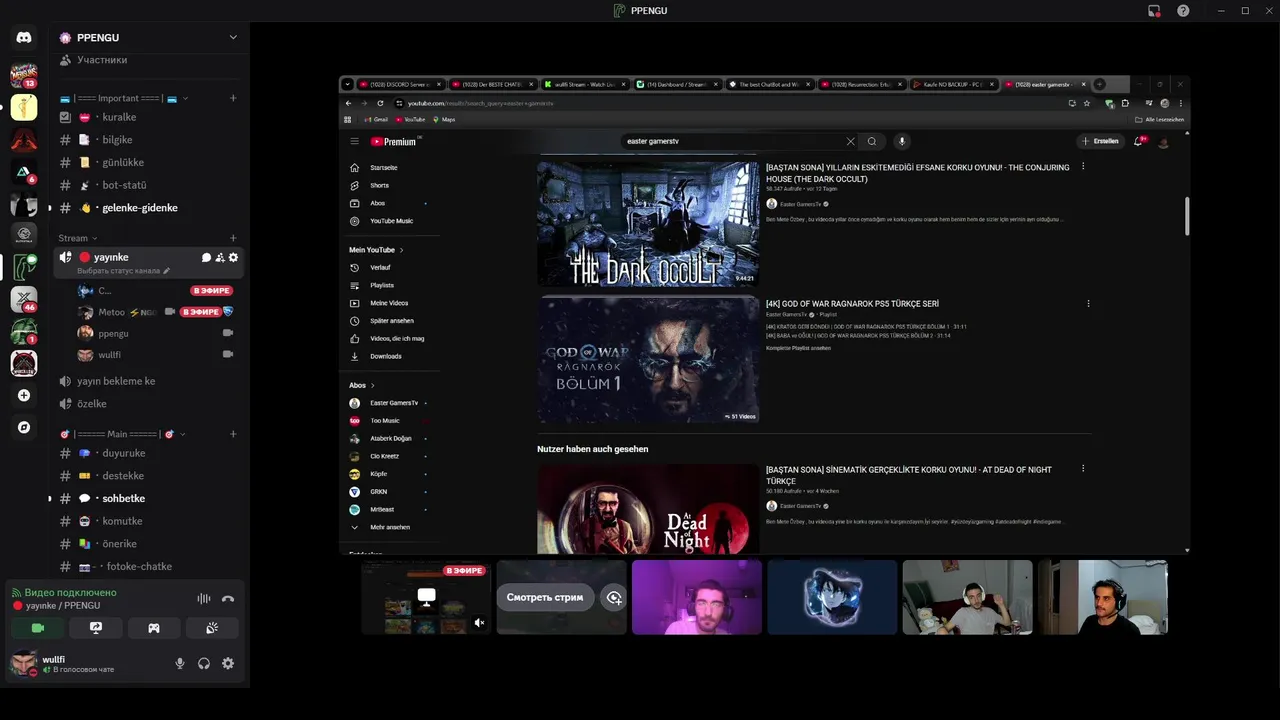
Task: Open yayınke channel settings gear
Action: click(x=233, y=258)
